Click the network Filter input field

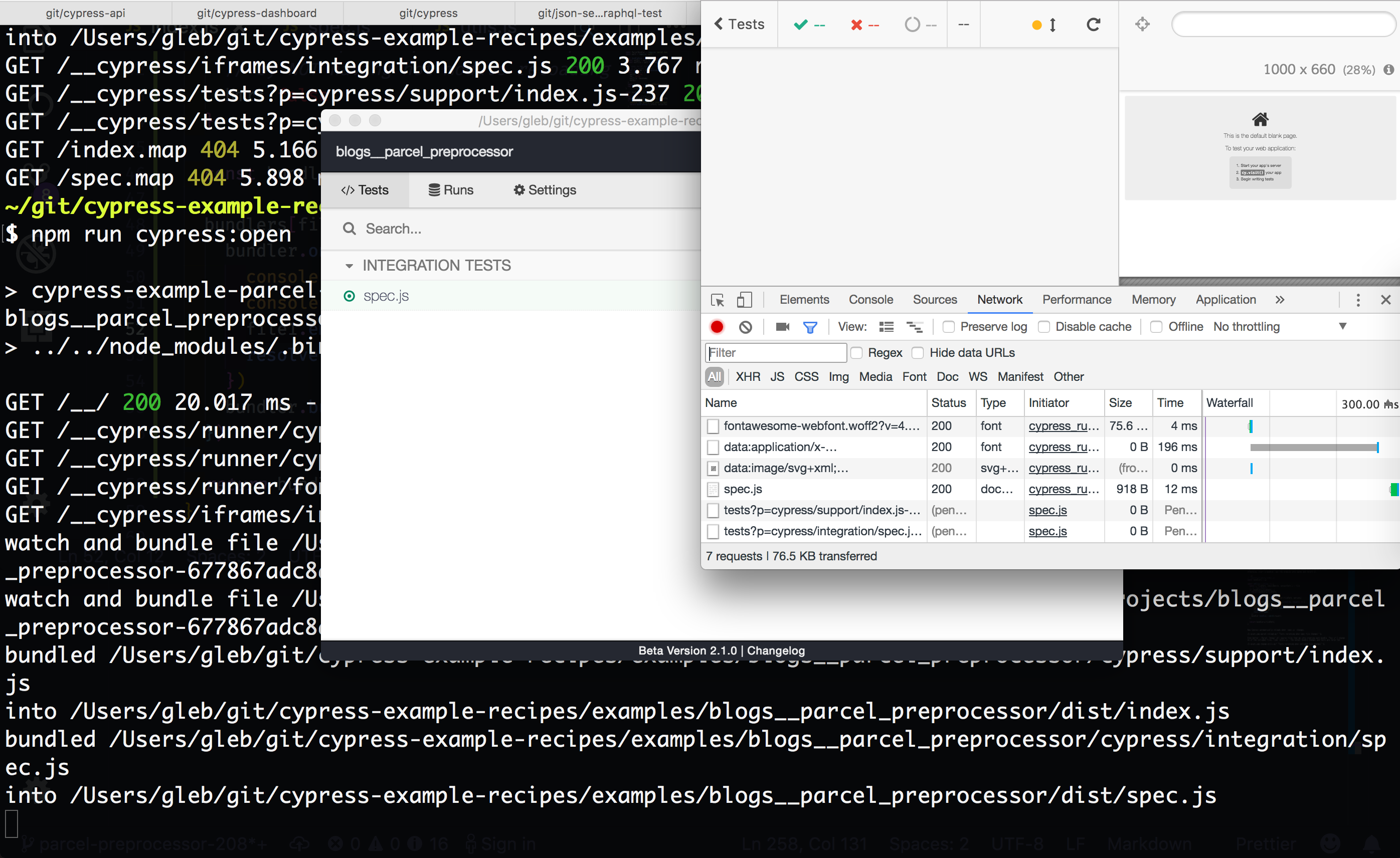(x=776, y=353)
